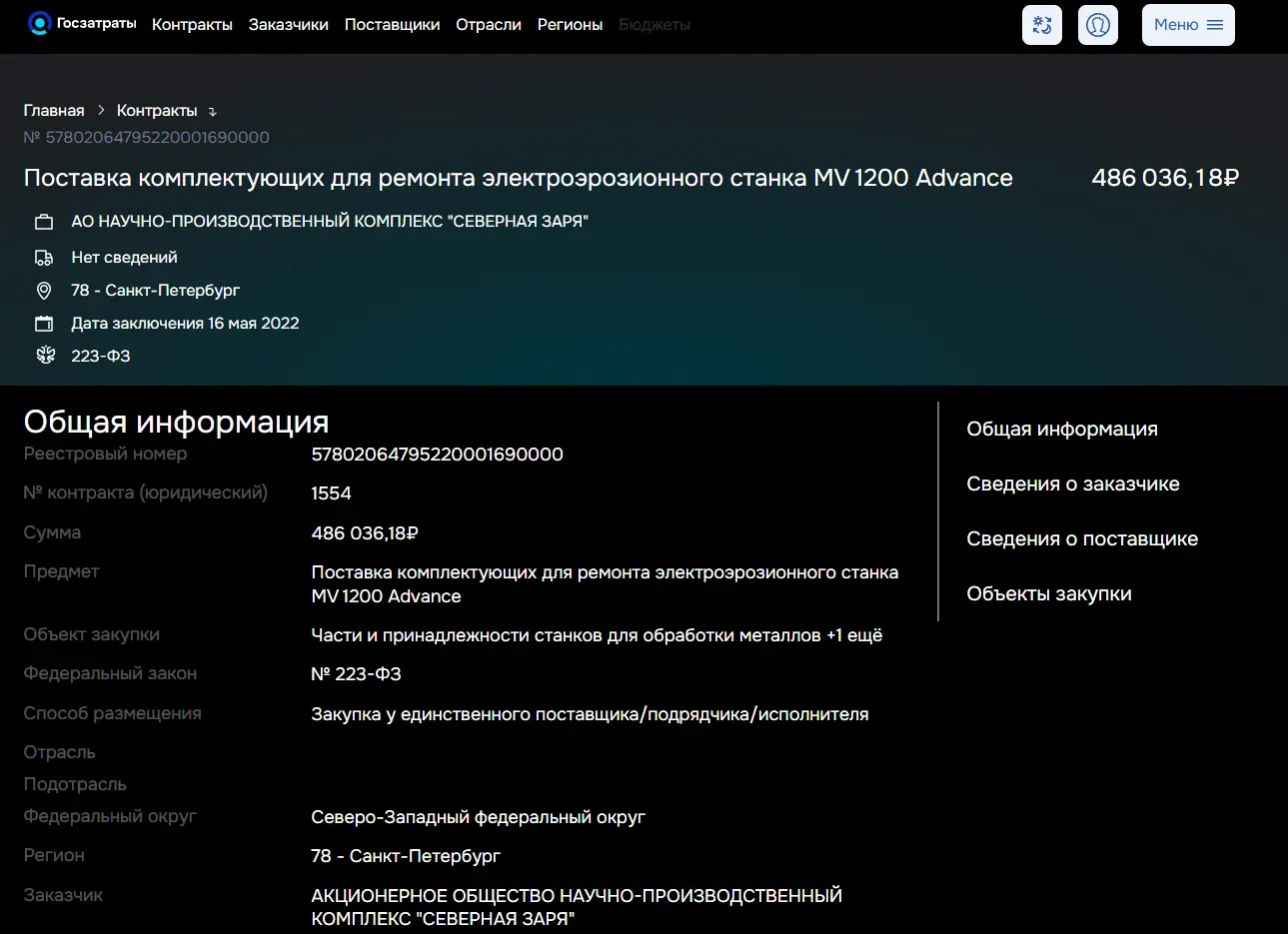The height and width of the screenshot is (934, 1288).
Task: Click the Федеральный закон label
Action: pyautogui.click(x=110, y=673)
